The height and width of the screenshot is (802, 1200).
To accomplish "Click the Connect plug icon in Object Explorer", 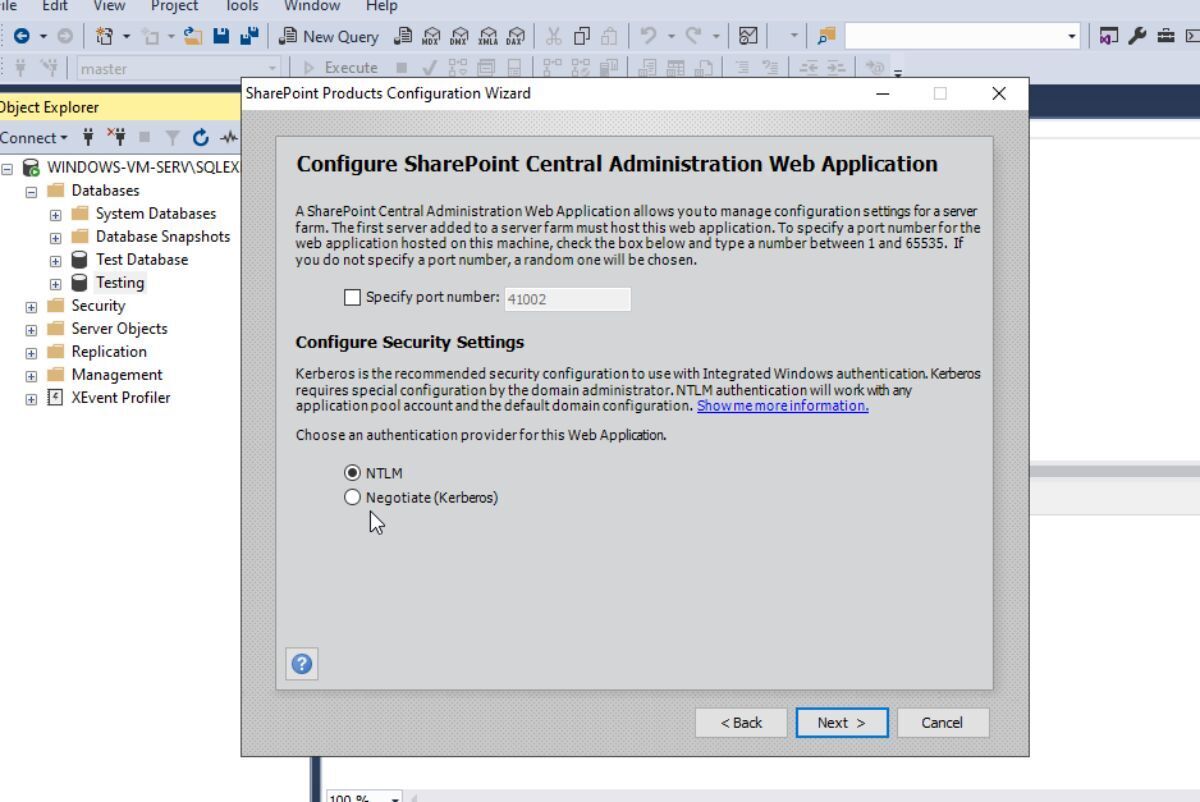I will [88, 137].
